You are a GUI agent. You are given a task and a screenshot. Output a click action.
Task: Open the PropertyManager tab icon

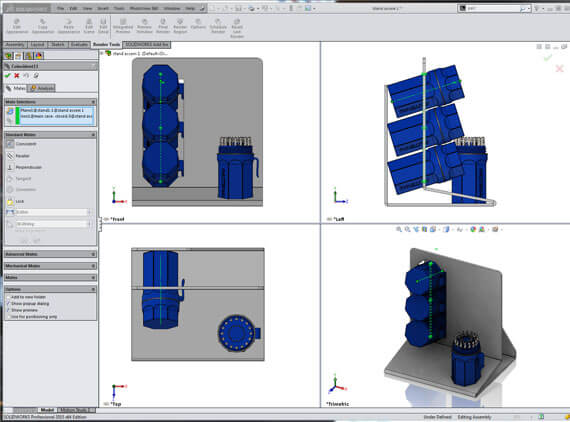[18, 56]
